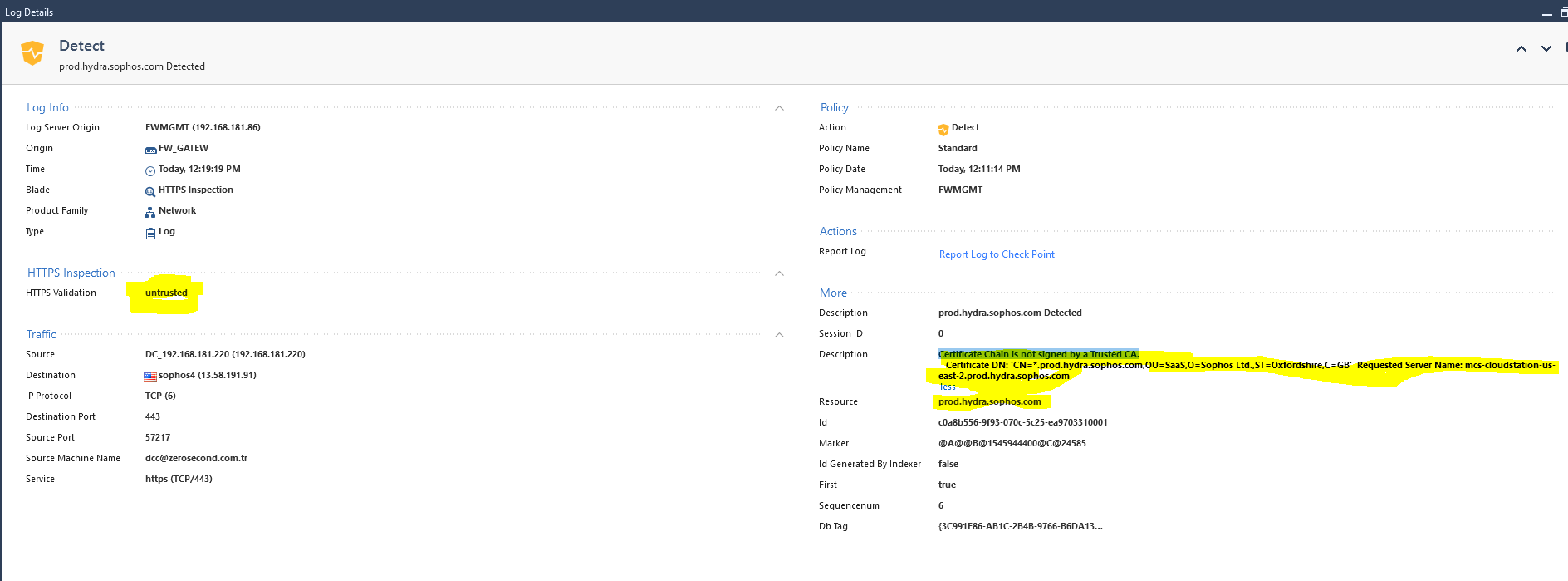Collapse the Log Info section
Viewport: 1568px width, 581px height.
pyautogui.click(x=779, y=108)
